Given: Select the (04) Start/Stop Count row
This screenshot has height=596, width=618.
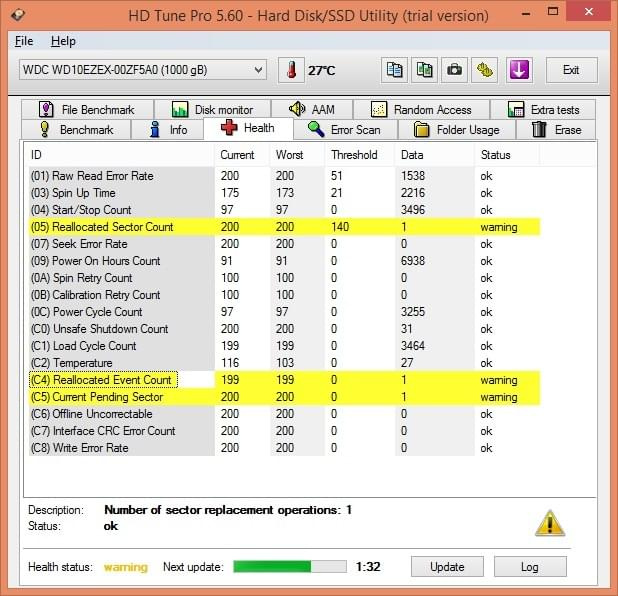Looking at the screenshot, I should pyautogui.click(x=285, y=210).
